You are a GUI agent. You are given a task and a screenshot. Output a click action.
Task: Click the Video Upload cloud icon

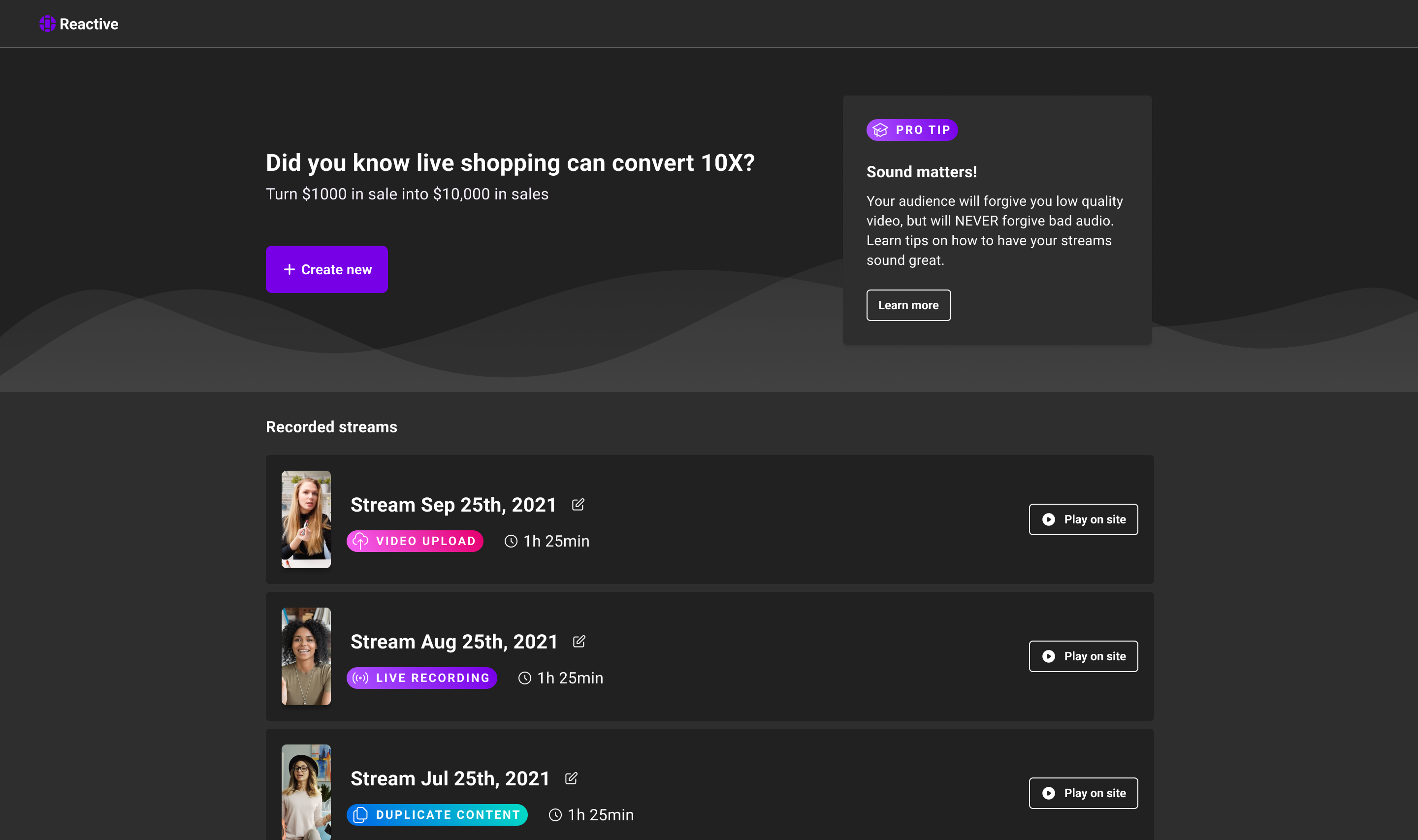tap(360, 541)
